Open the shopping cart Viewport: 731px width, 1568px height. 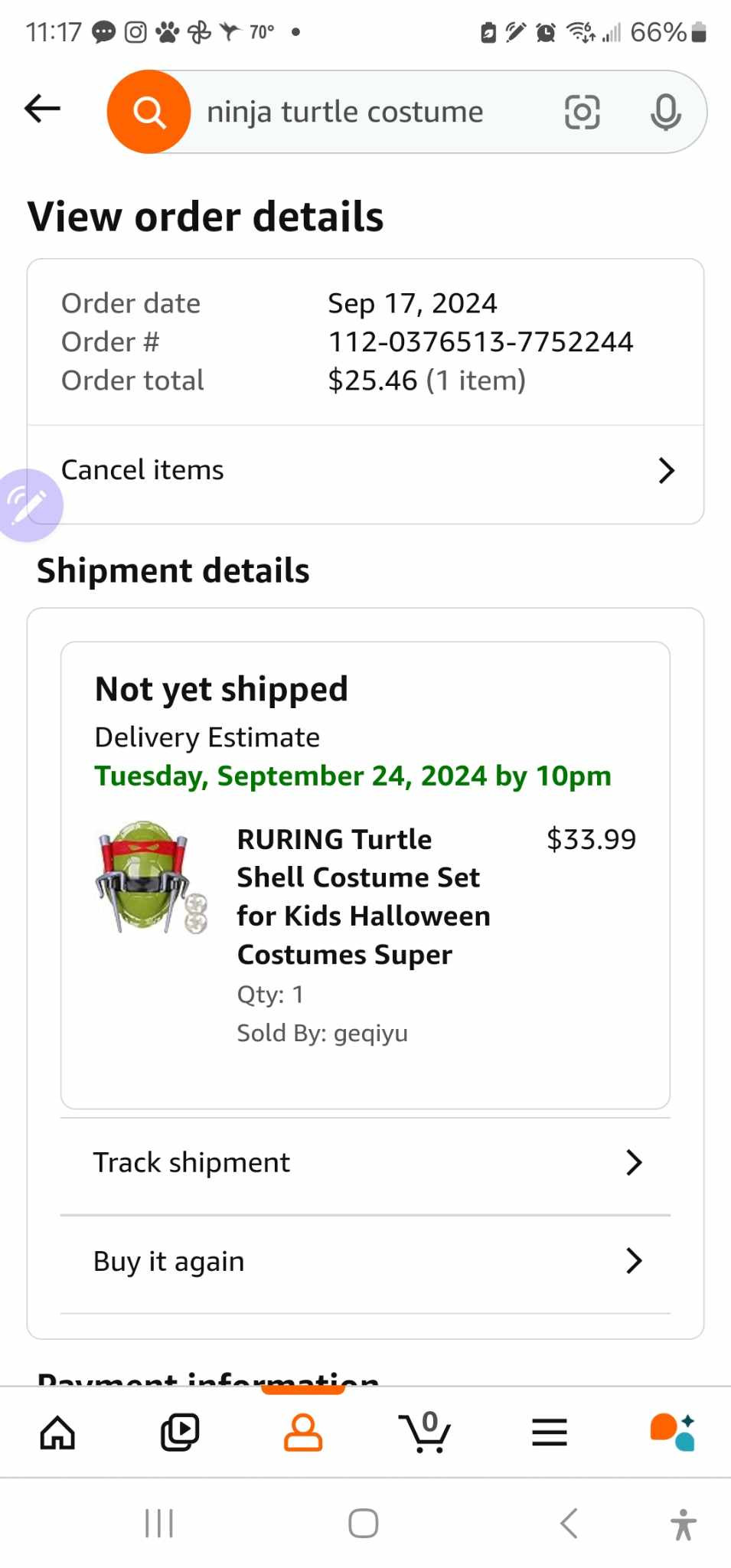click(425, 1432)
